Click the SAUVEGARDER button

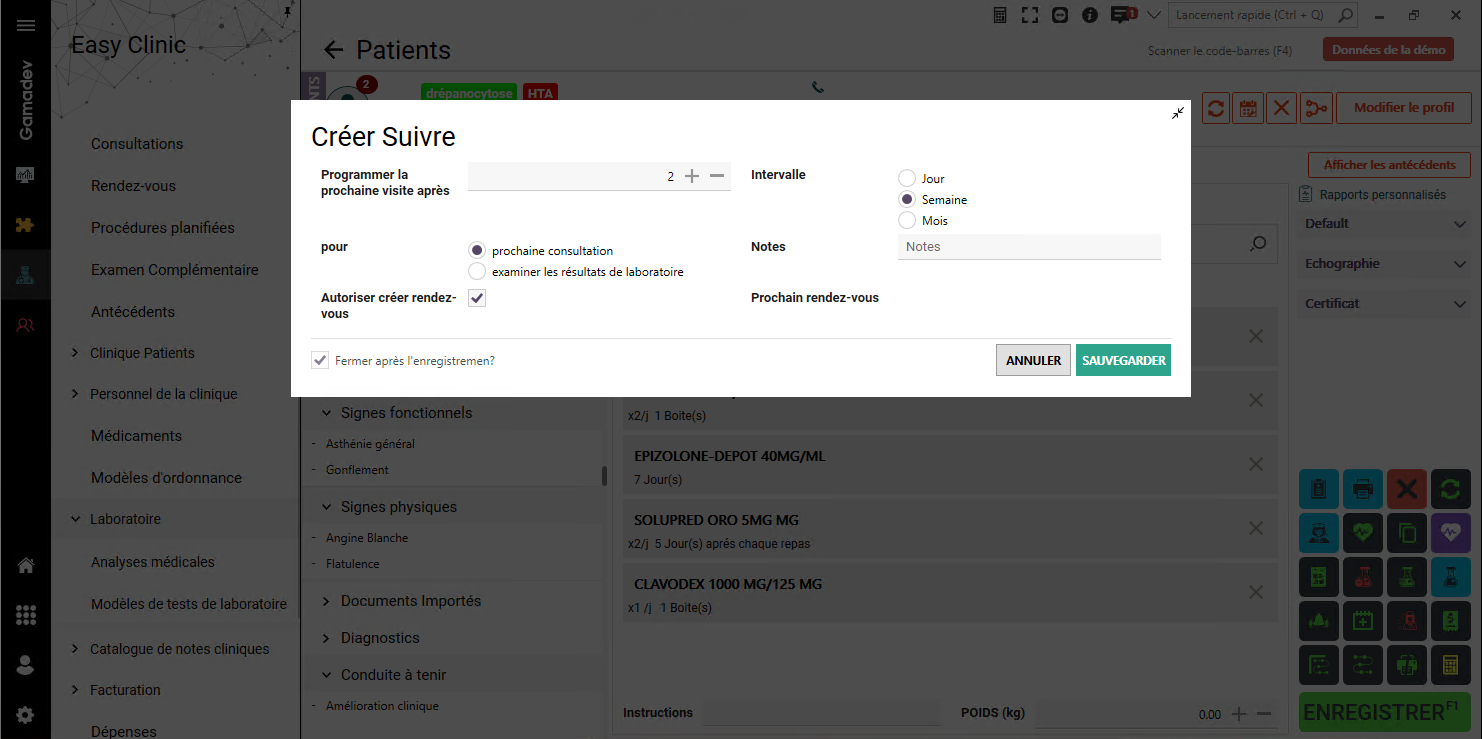click(x=1123, y=360)
